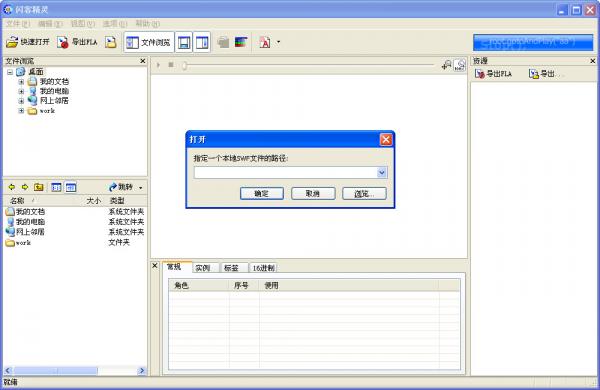600x390 pixels.
Task: Click the 浏览... button in the dialog
Action: (364, 194)
